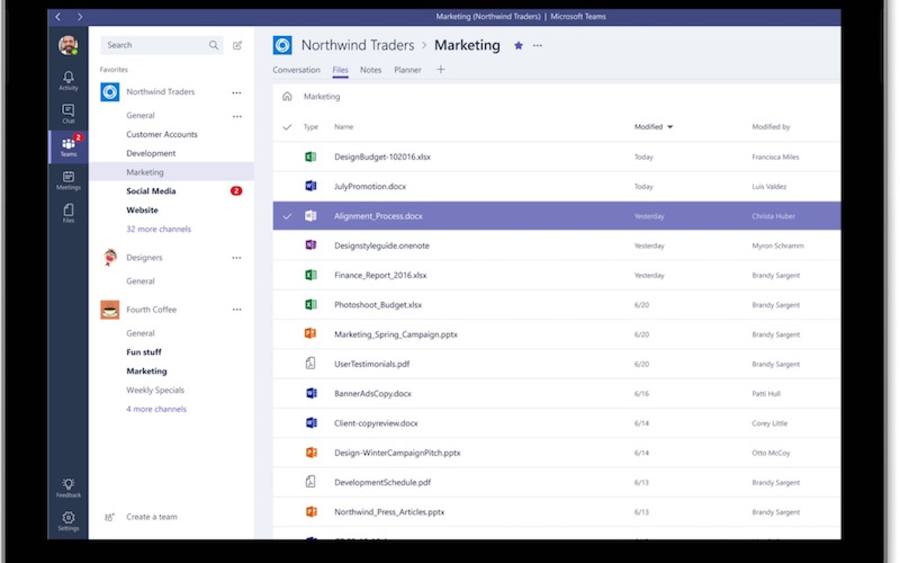Open the Website channel
The height and width of the screenshot is (563, 900).
142,210
